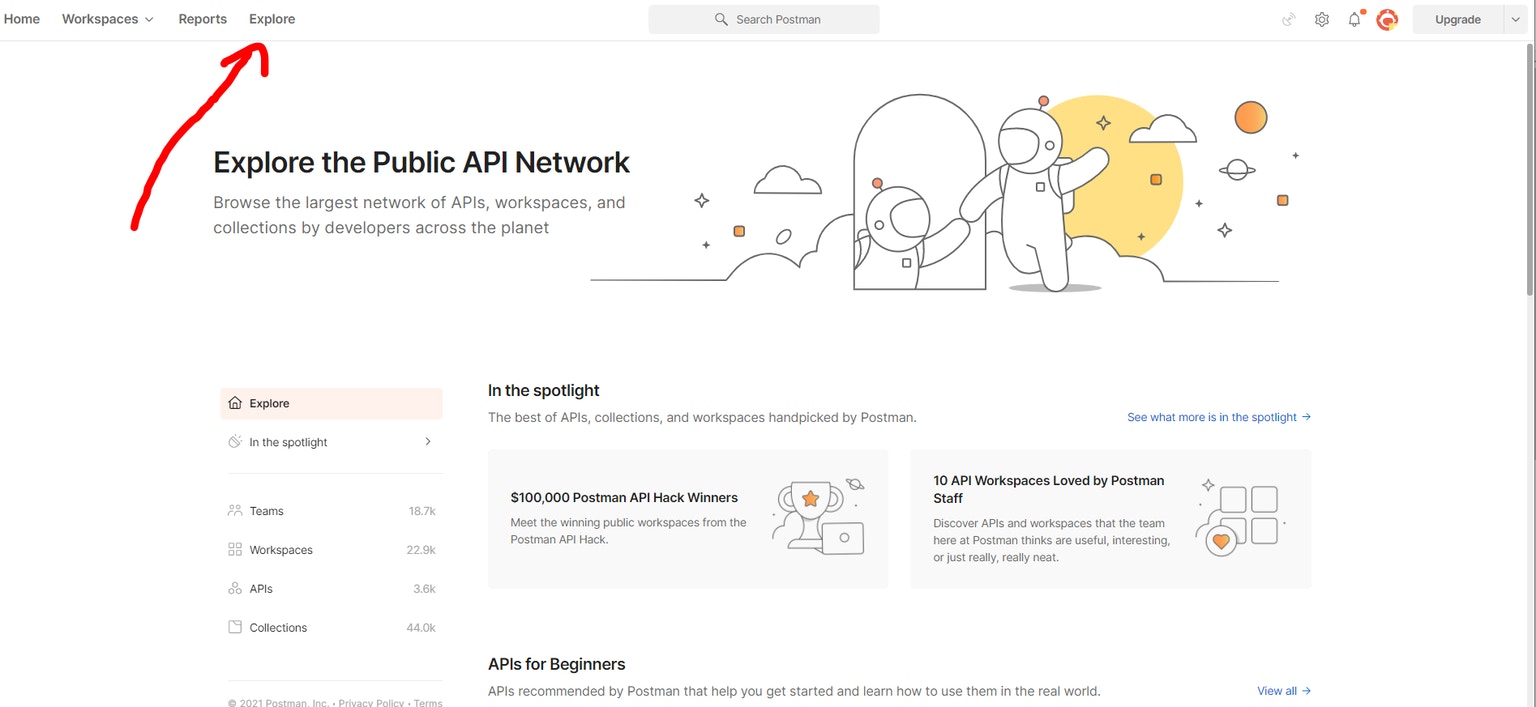Click the APIs for Beginners heading

coord(557,664)
